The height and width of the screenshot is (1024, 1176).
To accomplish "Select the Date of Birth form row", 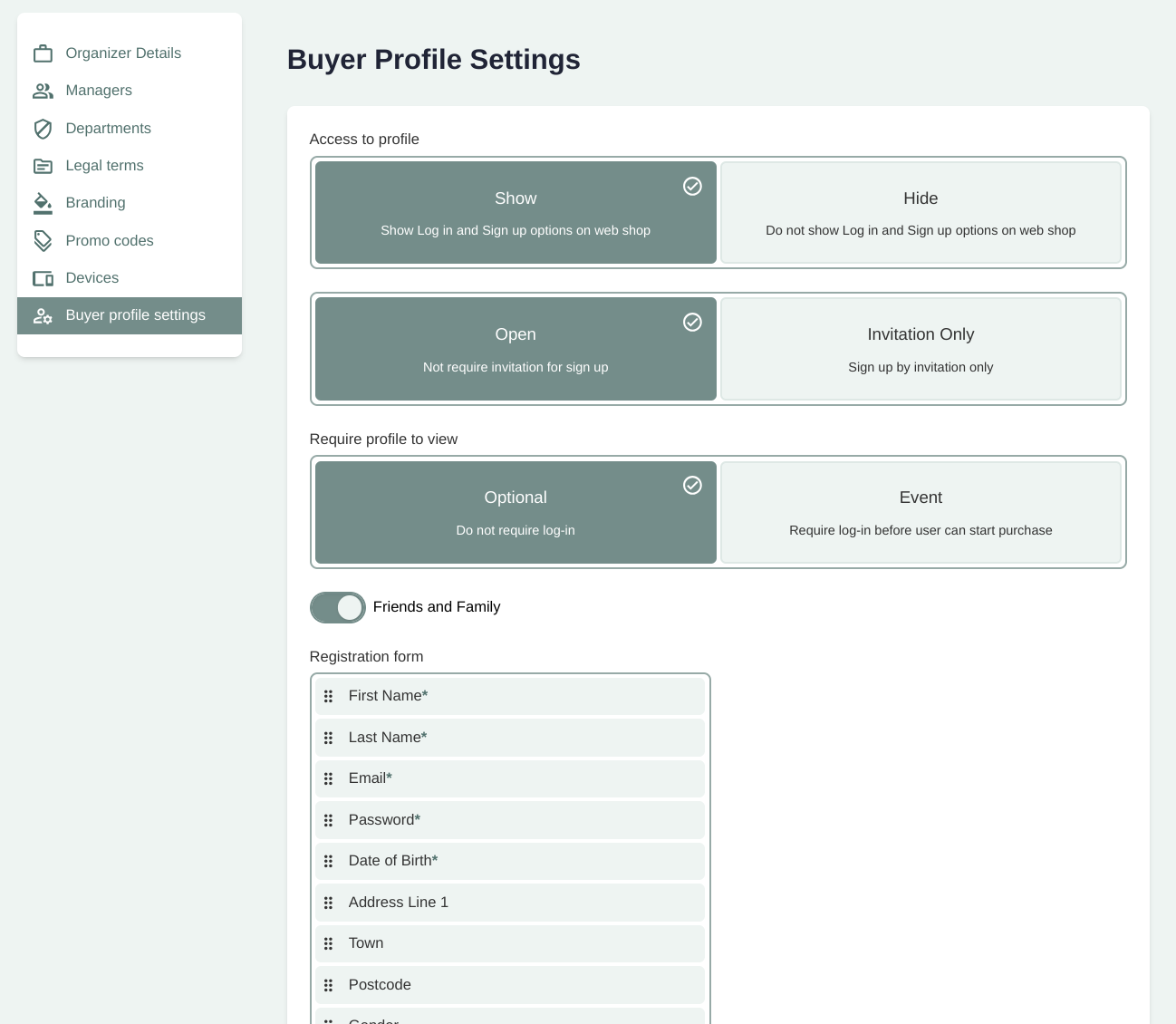I will click(510, 861).
